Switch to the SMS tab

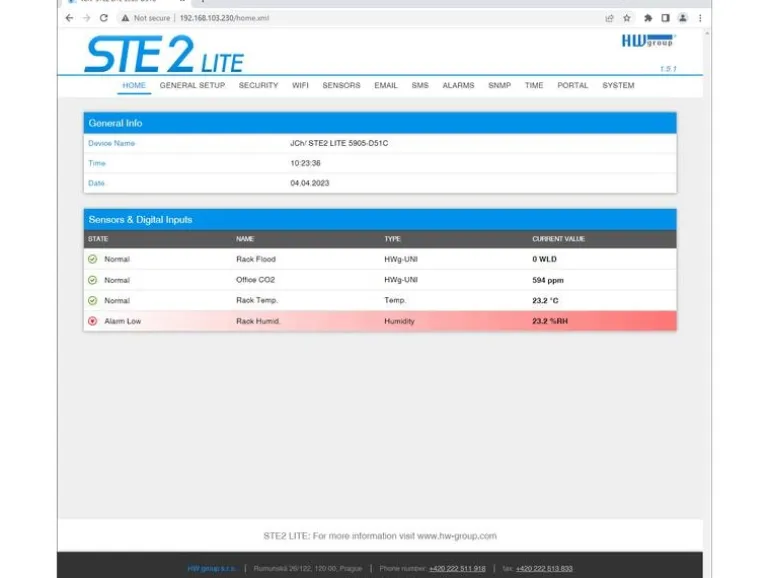coord(420,85)
